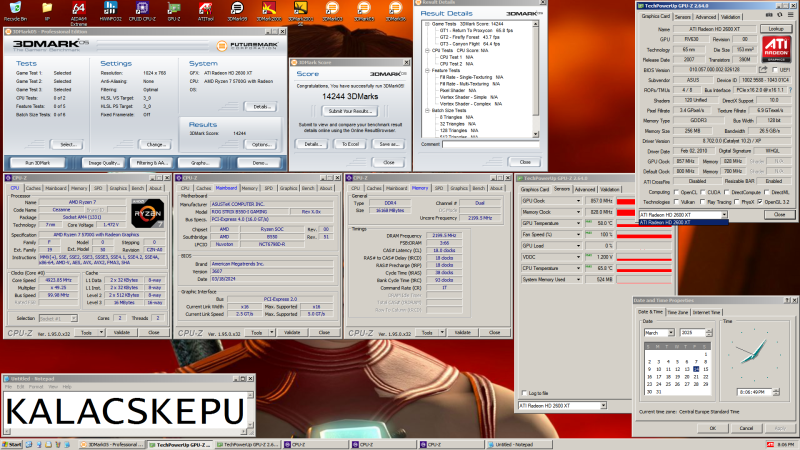Image resolution: width=800 pixels, height=450 pixels.
Task: Switch to the Sensors tab in GPU-Z card window
Action: click(x=682, y=17)
